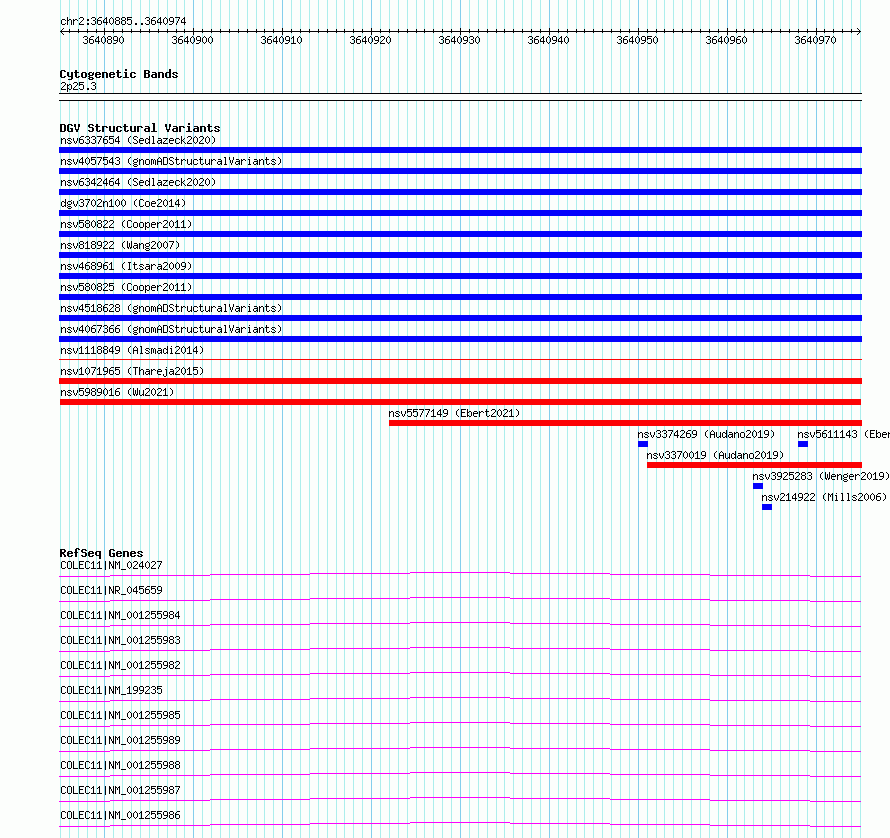Open nsv580825 (Cooper2011) variant
The height and width of the screenshot is (838, 890).
126,287
